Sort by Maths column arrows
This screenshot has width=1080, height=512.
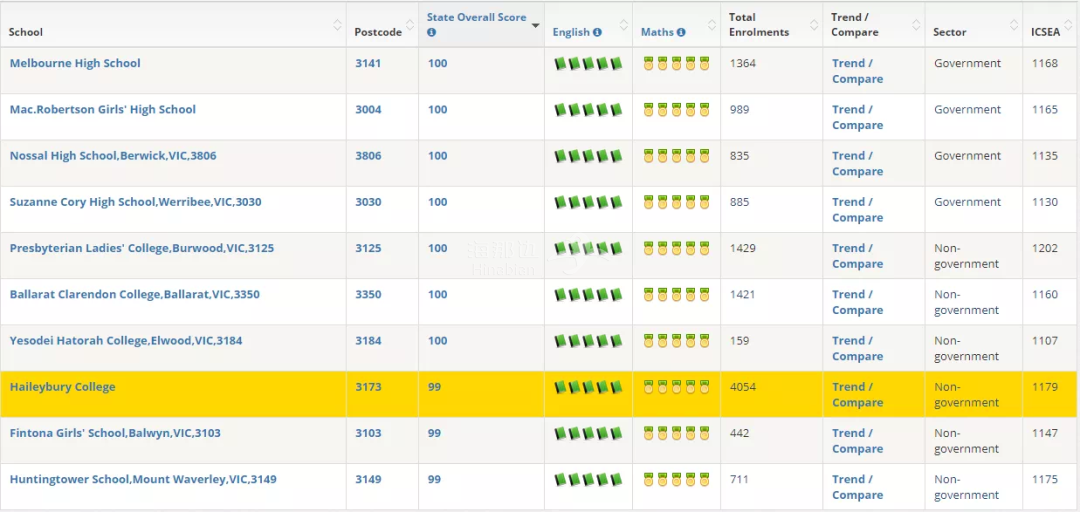[x=712, y=25]
